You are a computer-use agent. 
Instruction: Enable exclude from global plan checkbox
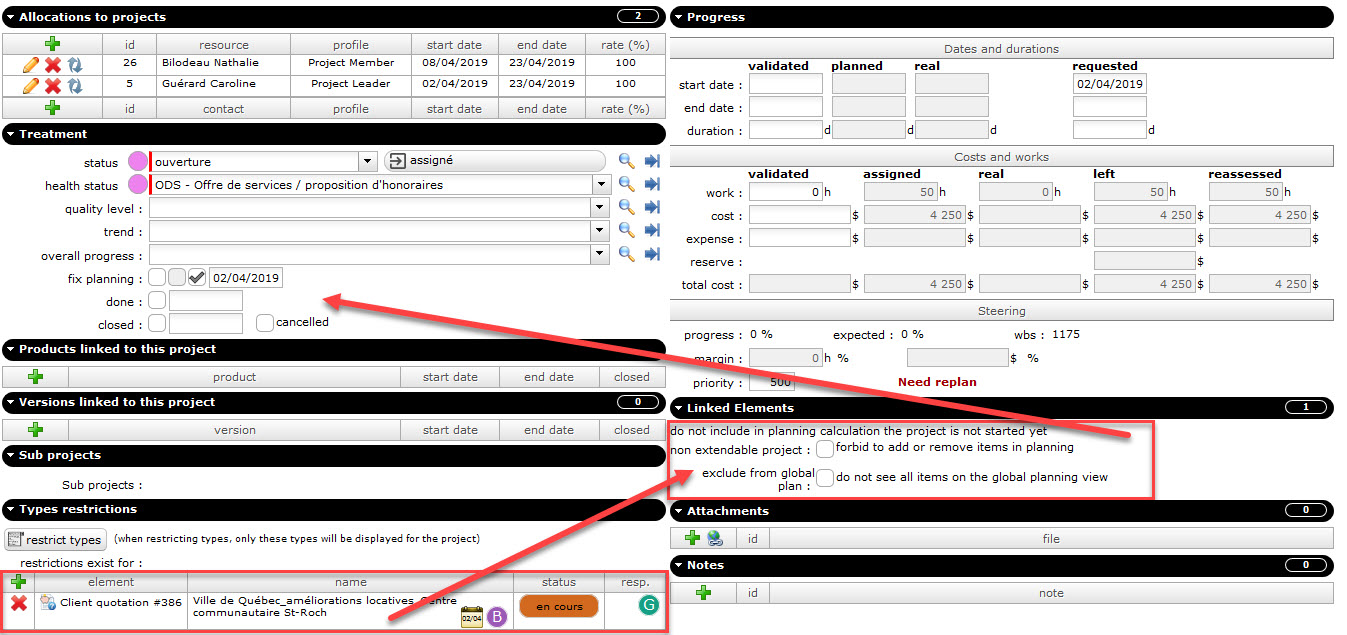click(x=825, y=478)
